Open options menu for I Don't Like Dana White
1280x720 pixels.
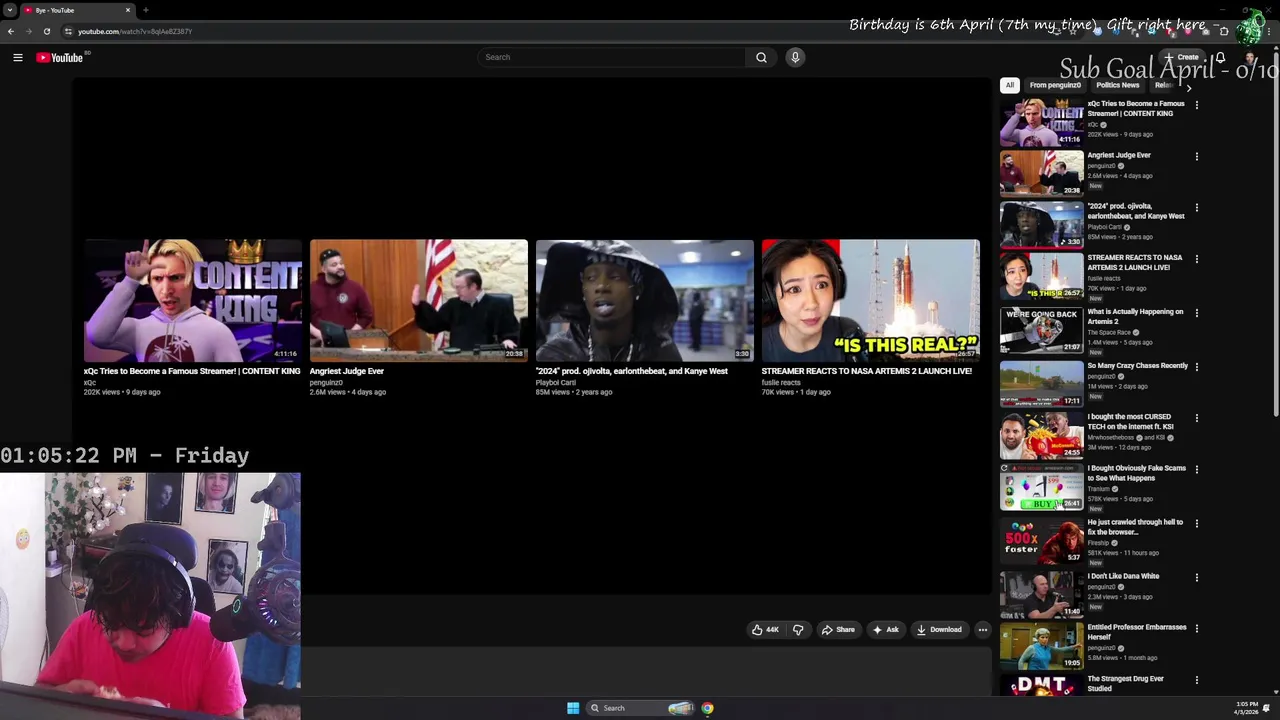(1196, 578)
